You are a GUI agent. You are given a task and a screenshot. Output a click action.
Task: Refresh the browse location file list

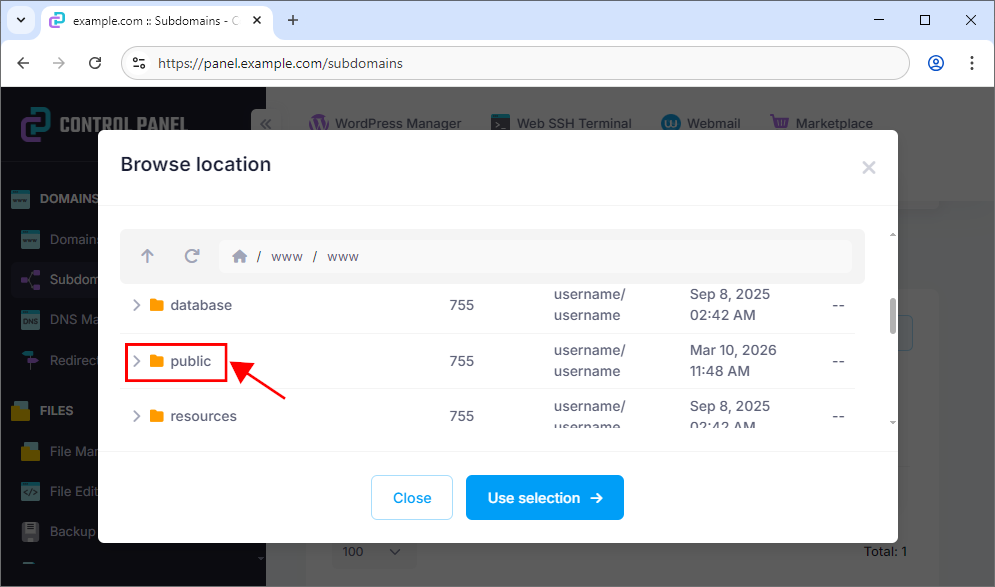[x=192, y=256]
